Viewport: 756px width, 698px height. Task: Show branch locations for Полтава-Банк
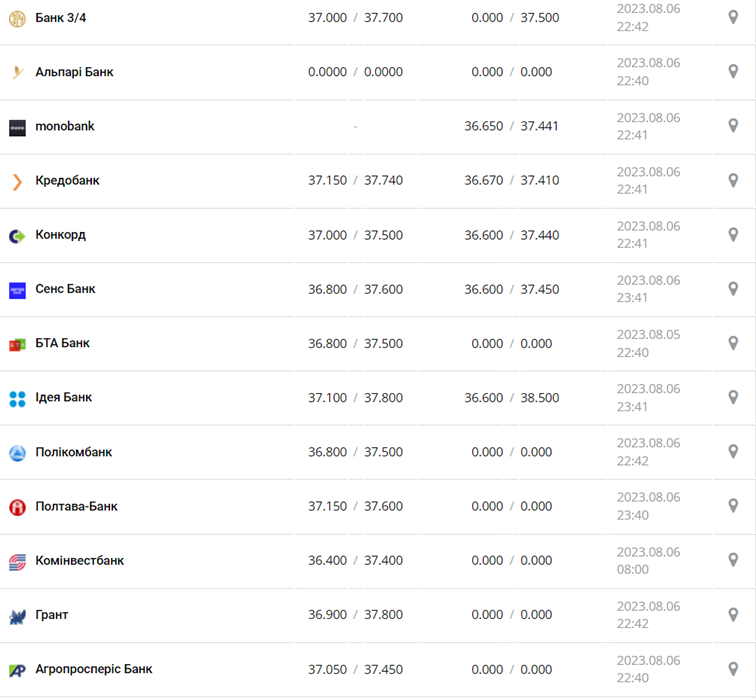pyautogui.click(x=733, y=506)
